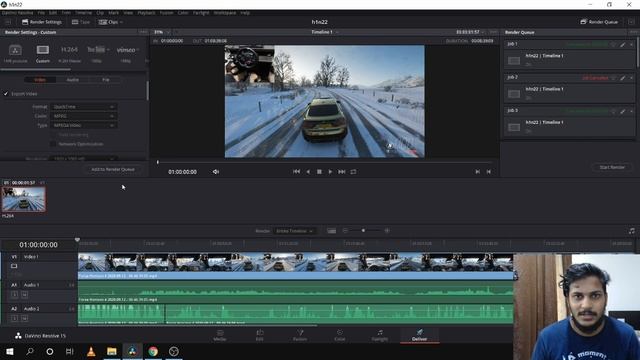Open Render Queue panel options menu

[633, 32]
